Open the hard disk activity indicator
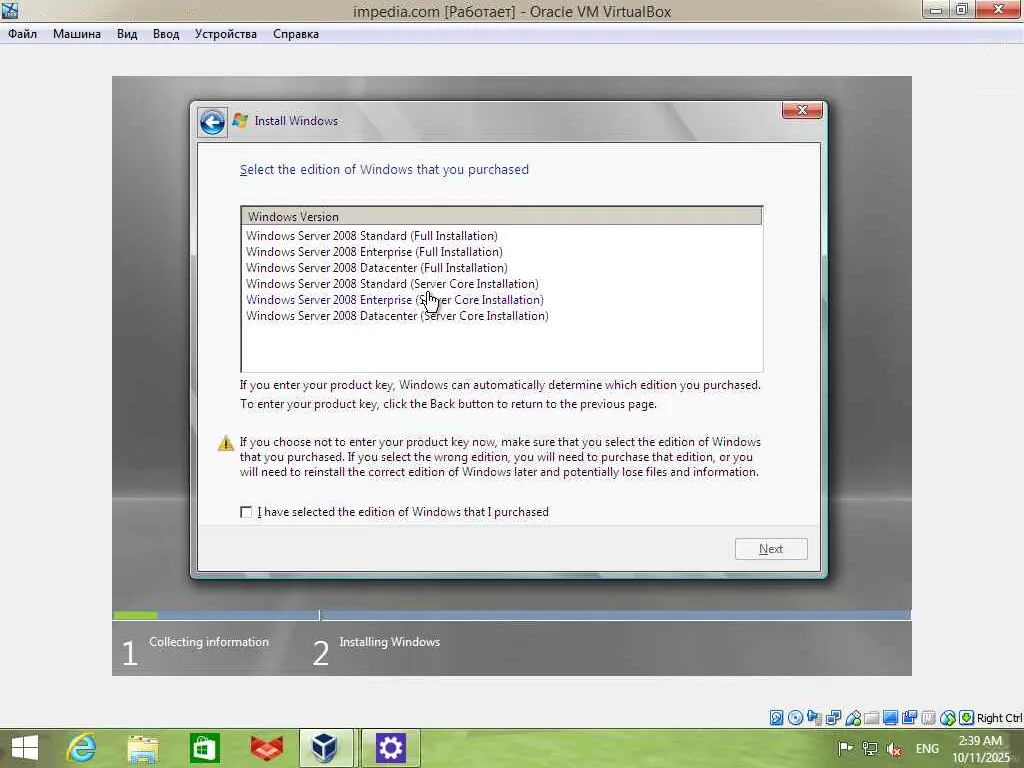The image size is (1024, 768). pos(776,718)
